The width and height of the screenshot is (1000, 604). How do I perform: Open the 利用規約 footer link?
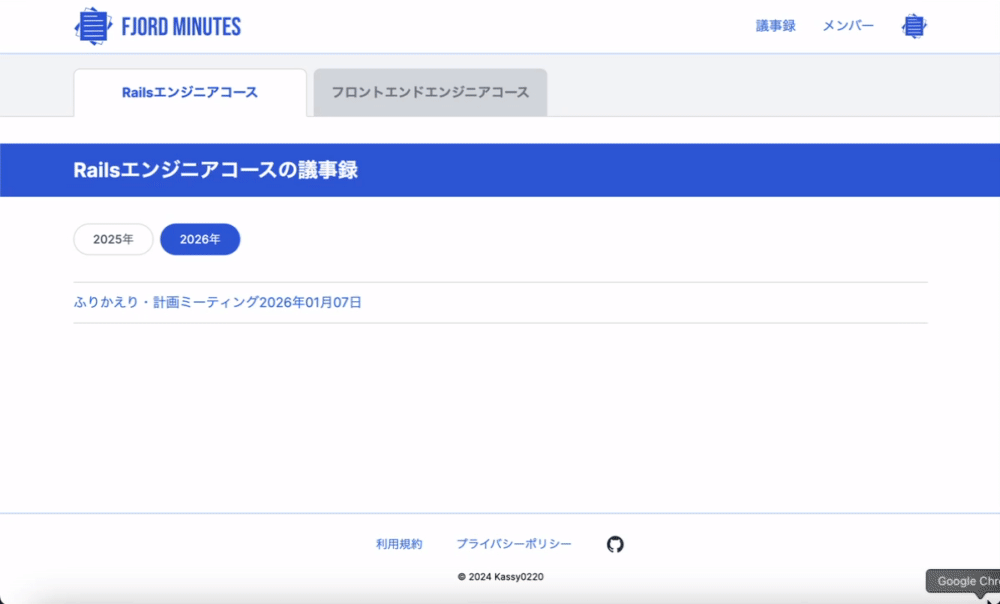pos(399,544)
